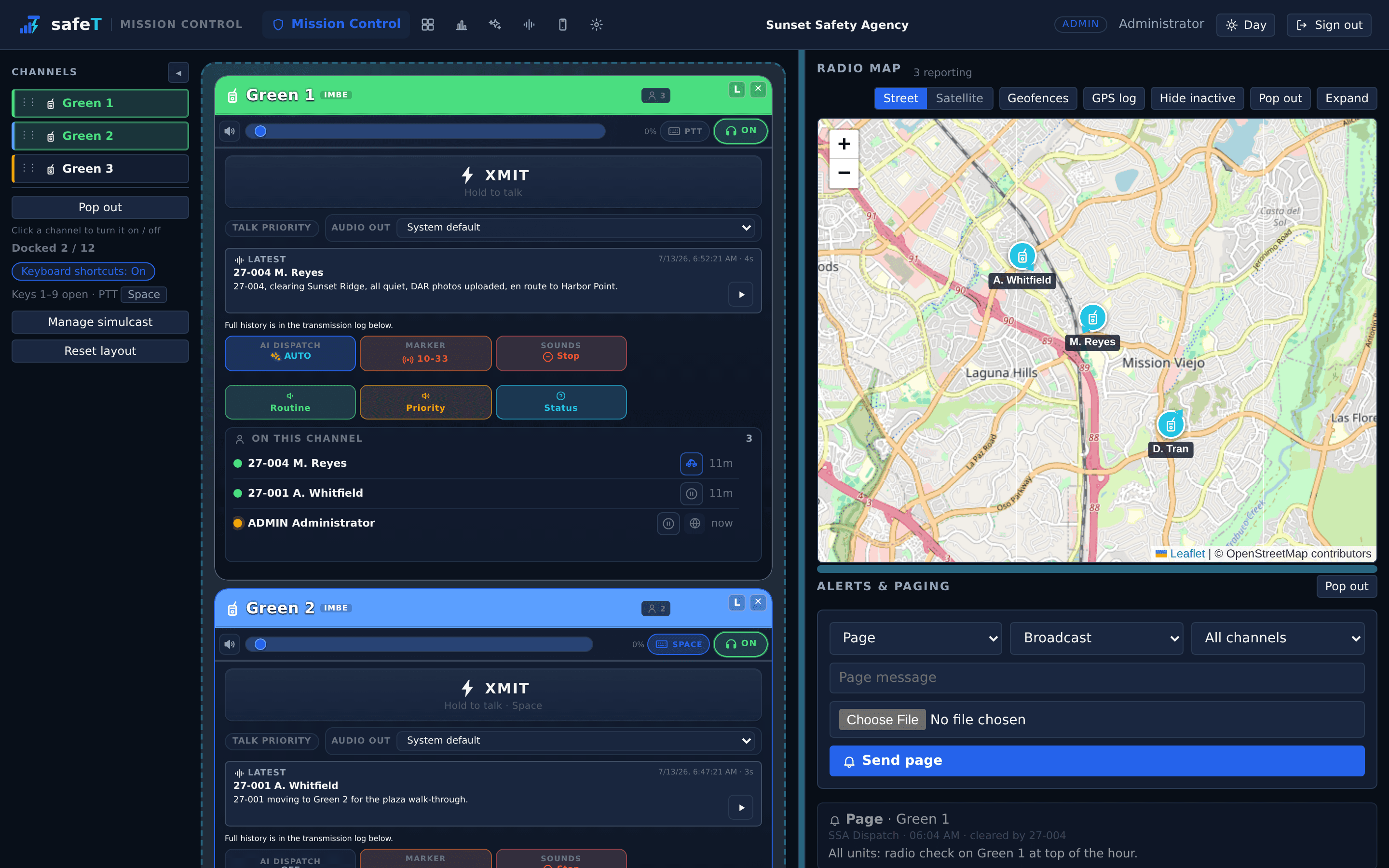Image resolution: width=1389 pixels, height=868 pixels.
Task: Switch to Day theme
Action: click(x=1245, y=25)
